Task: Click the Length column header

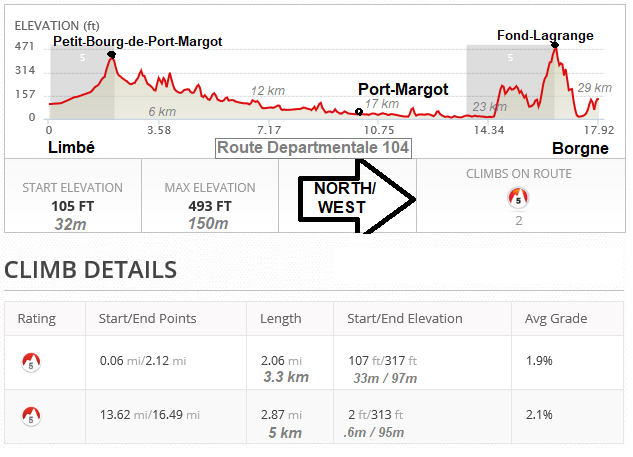Action: click(x=280, y=319)
